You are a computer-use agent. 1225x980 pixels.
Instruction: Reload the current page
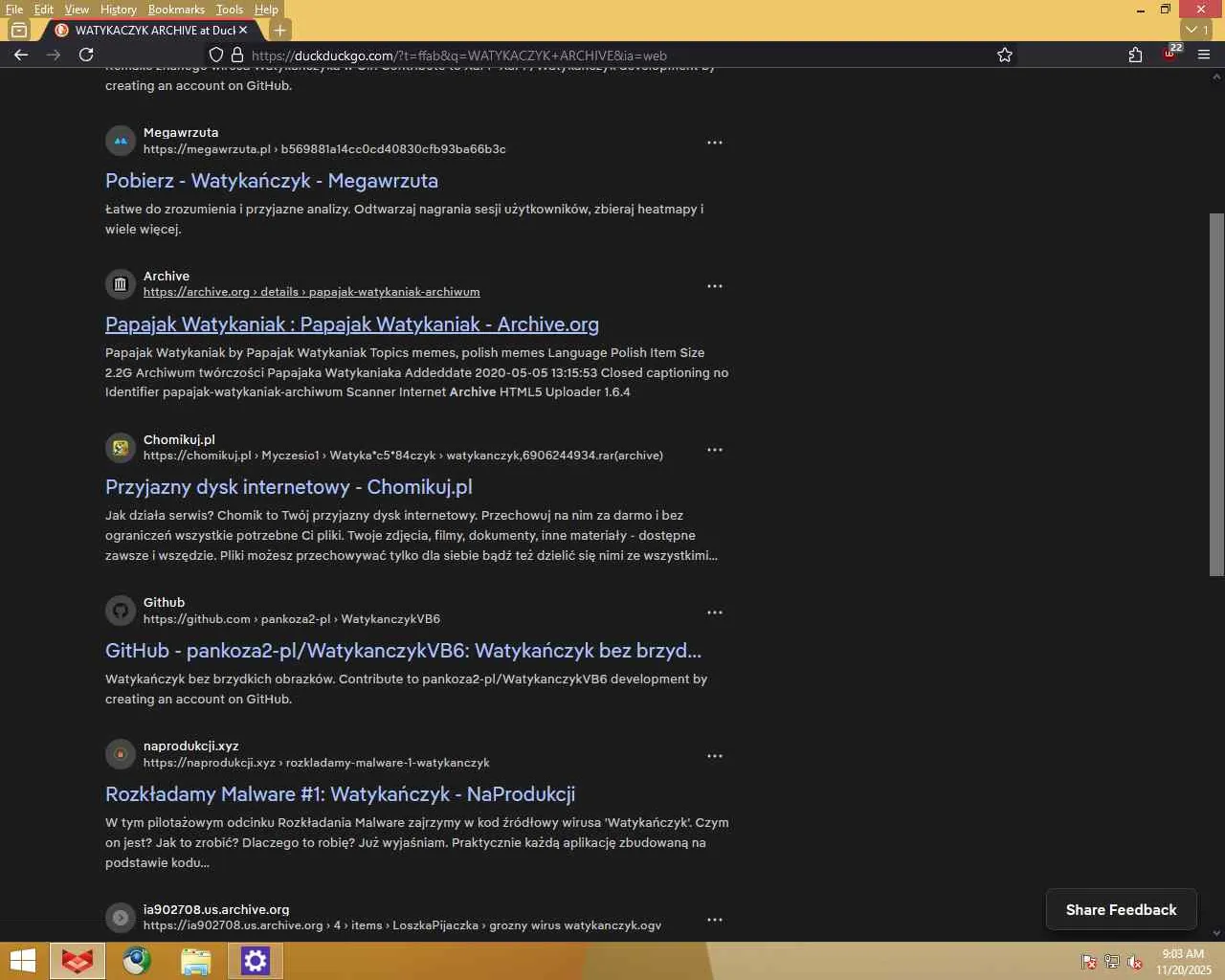click(86, 55)
